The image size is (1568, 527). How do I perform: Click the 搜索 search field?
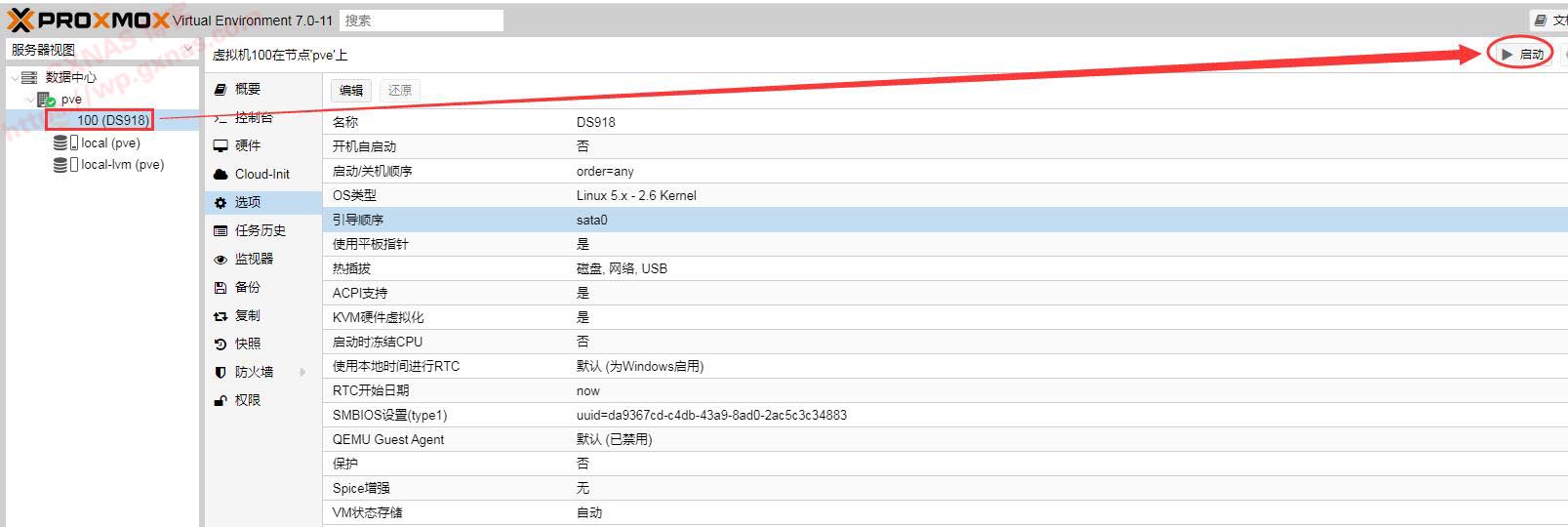422,20
